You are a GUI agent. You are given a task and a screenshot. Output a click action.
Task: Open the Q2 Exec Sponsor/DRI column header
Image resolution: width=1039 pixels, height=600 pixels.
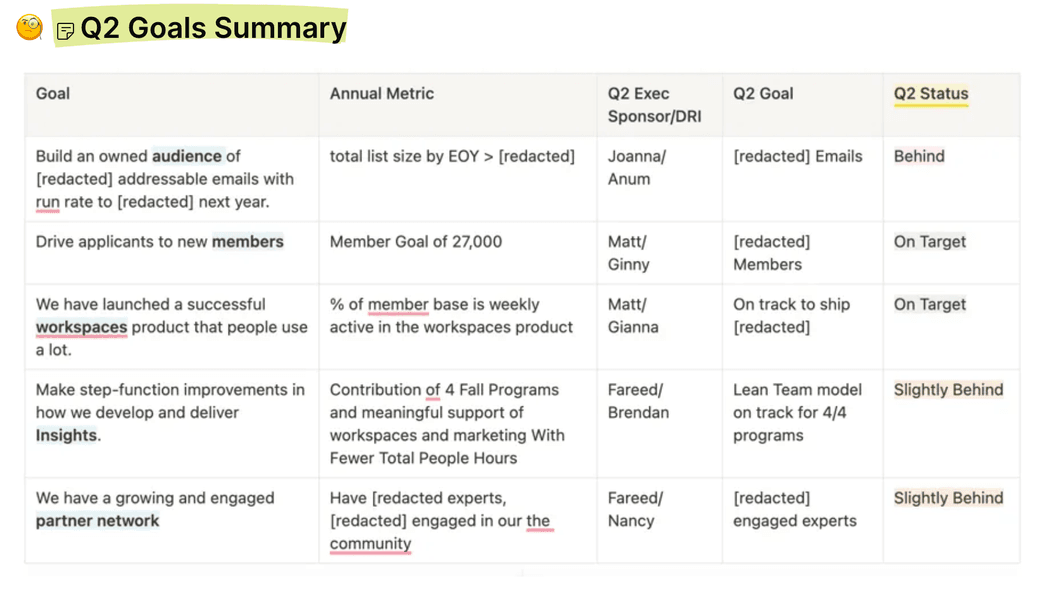tap(654, 105)
